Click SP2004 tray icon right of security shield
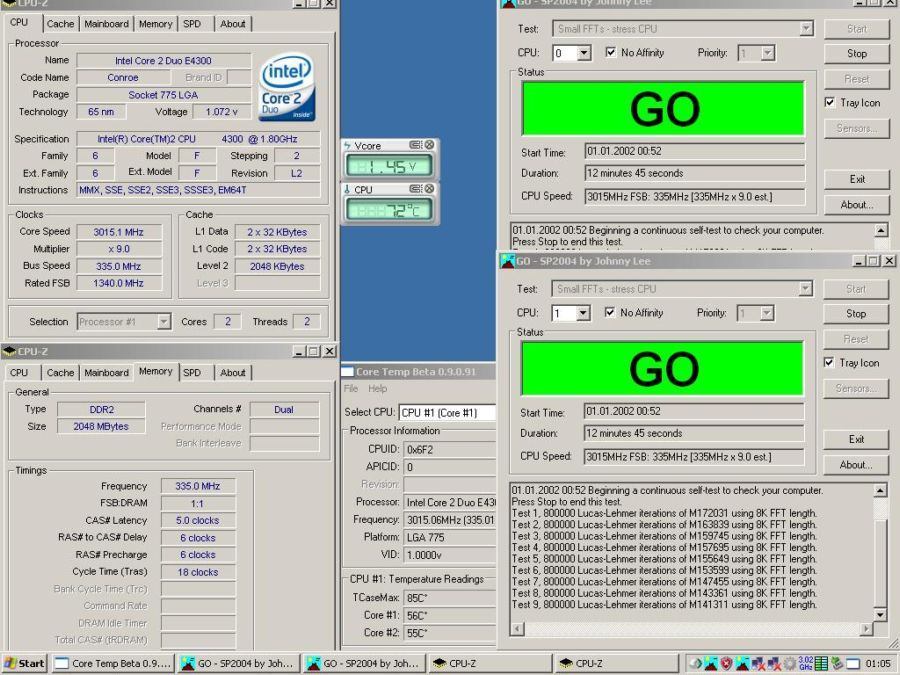Viewport: 900px width, 675px height. coord(743,664)
